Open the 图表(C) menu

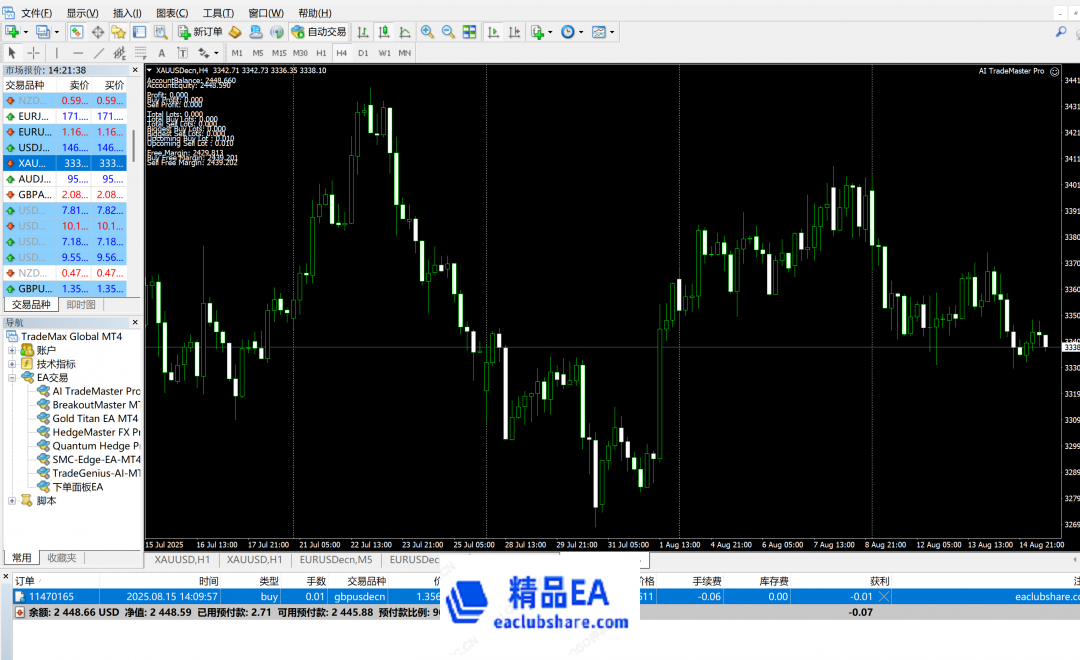click(172, 13)
